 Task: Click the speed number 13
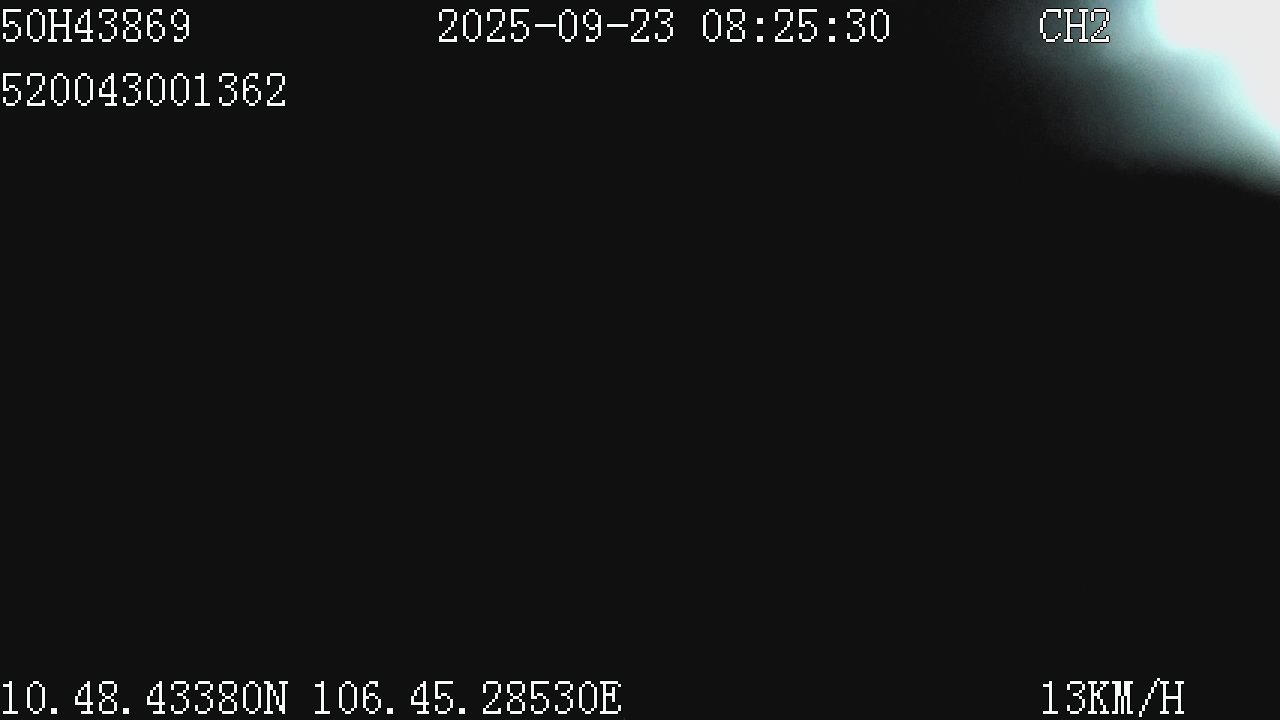pyautogui.click(x=1063, y=698)
